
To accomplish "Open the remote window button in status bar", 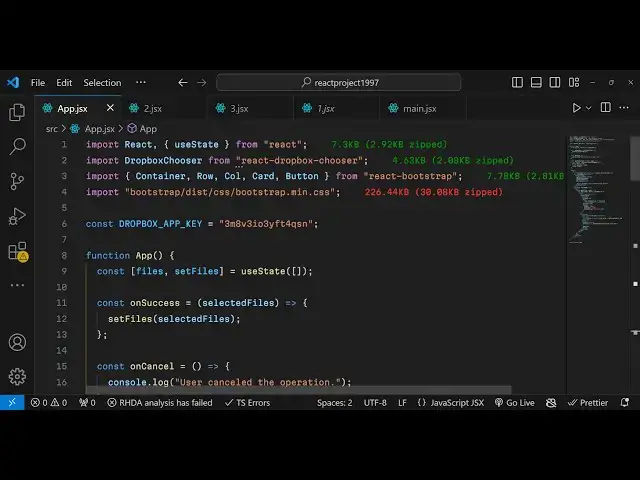I will pyautogui.click(x=12, y=402).
